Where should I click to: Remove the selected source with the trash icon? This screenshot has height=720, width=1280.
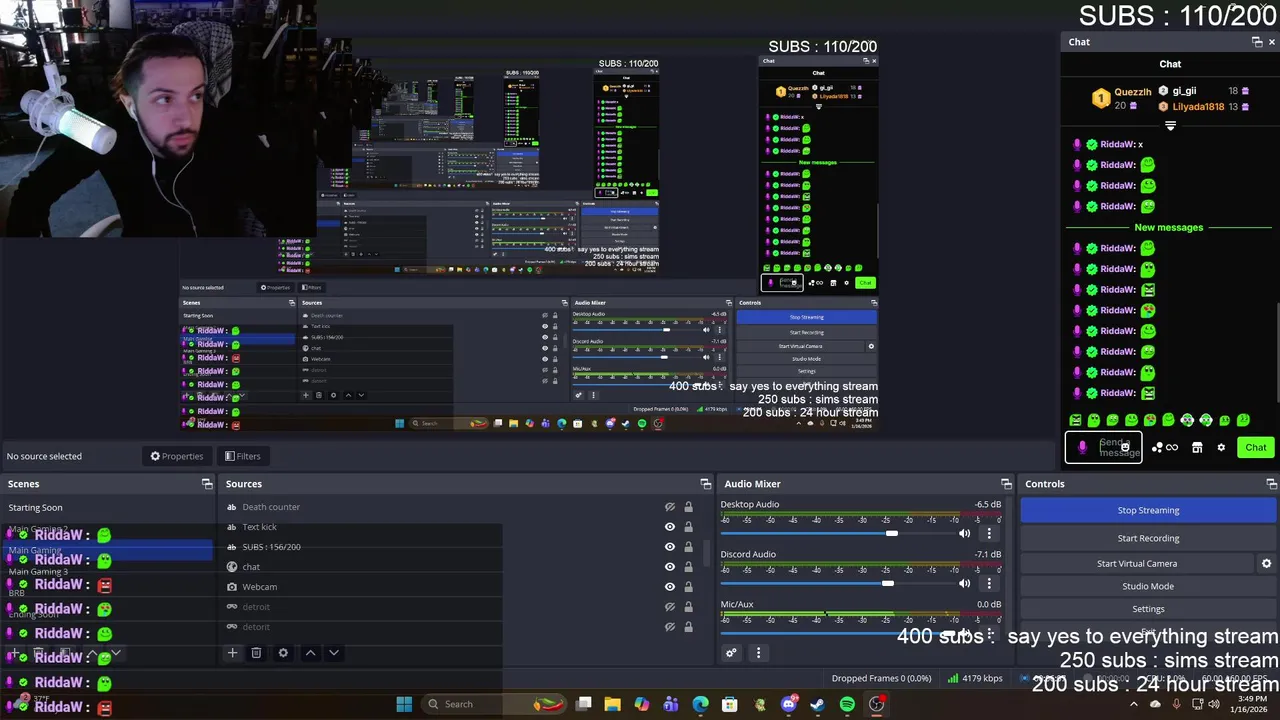[256, 653]
